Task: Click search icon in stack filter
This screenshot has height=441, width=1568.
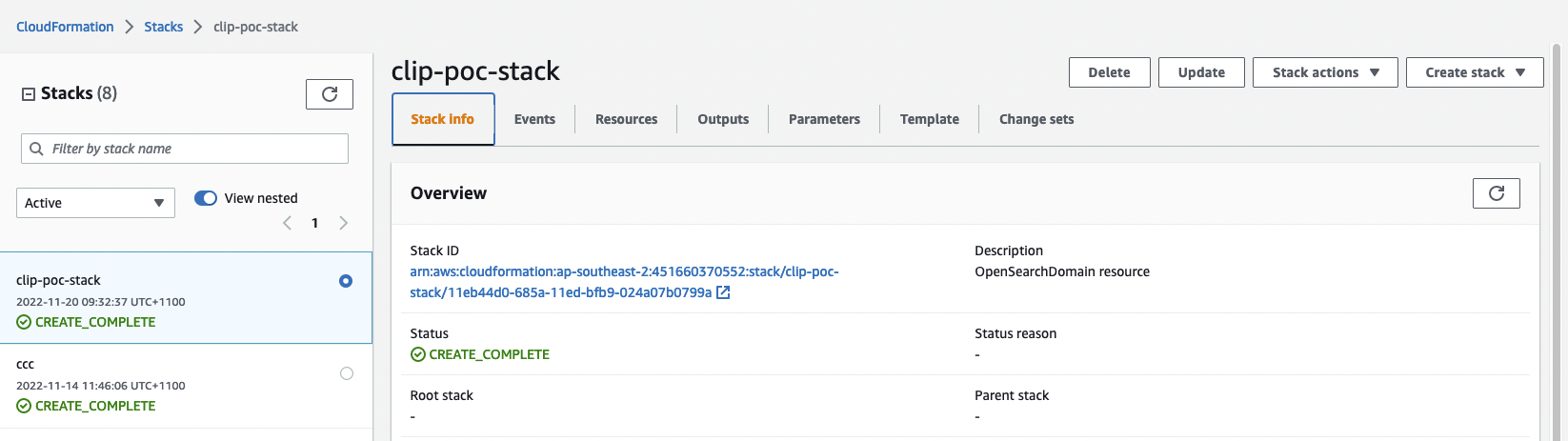Action: click(x=36, y=149)
